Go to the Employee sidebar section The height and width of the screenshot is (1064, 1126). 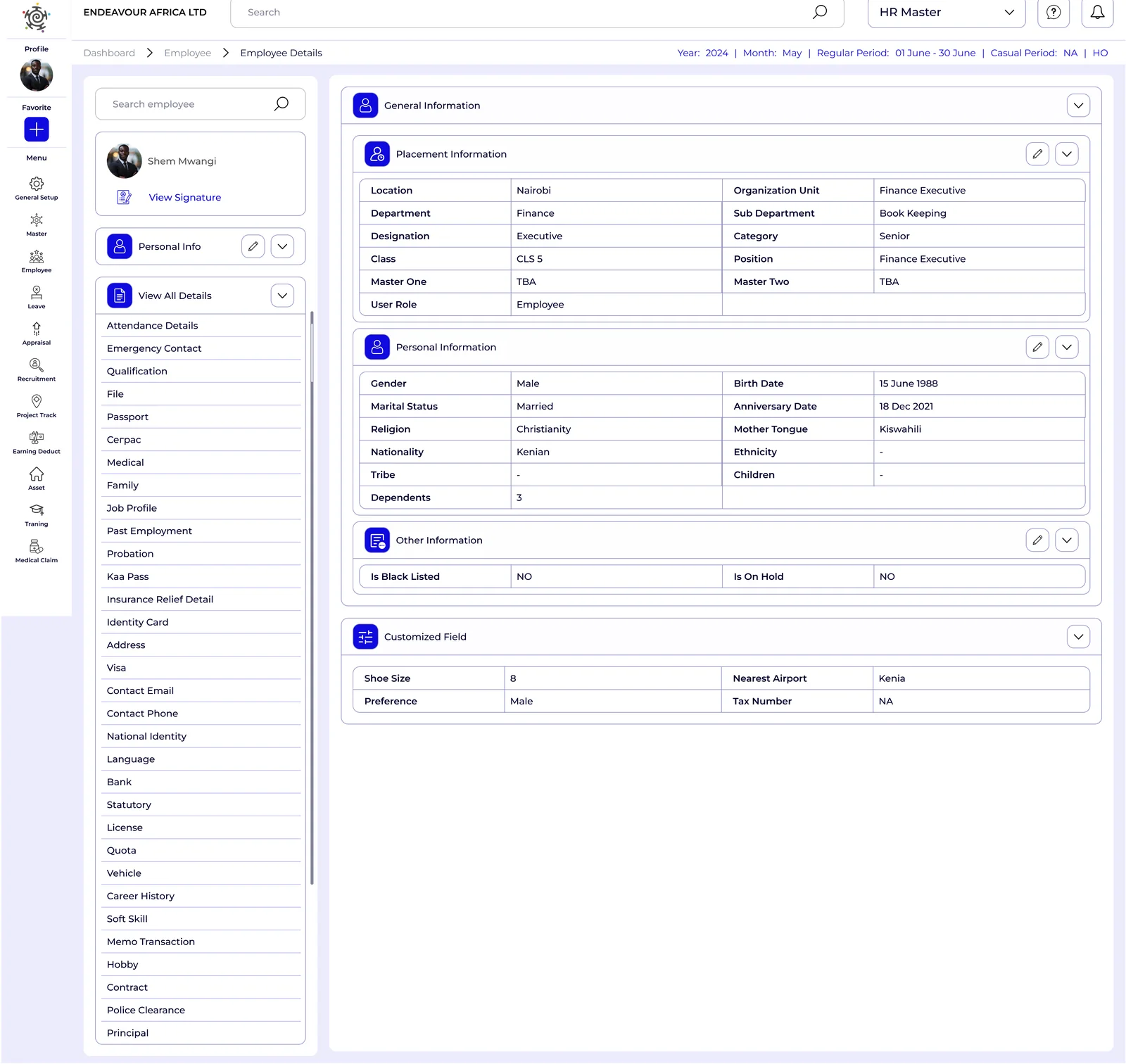pyautogui.click(x=37, y=261)
